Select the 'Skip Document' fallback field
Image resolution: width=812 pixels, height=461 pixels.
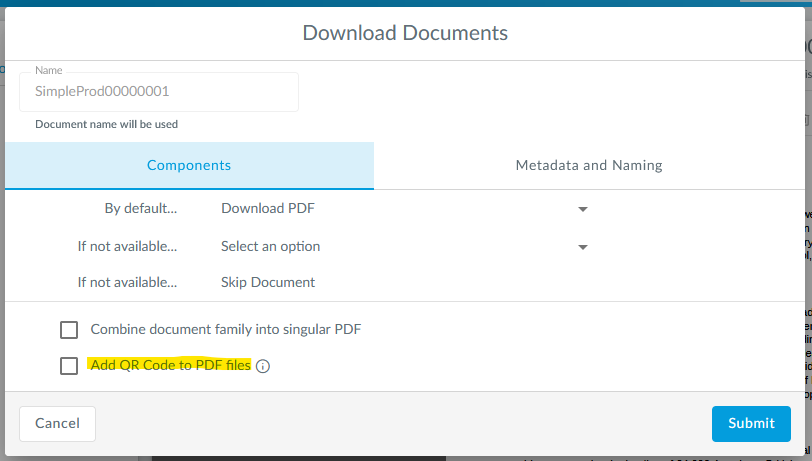[x=268, y=282]
